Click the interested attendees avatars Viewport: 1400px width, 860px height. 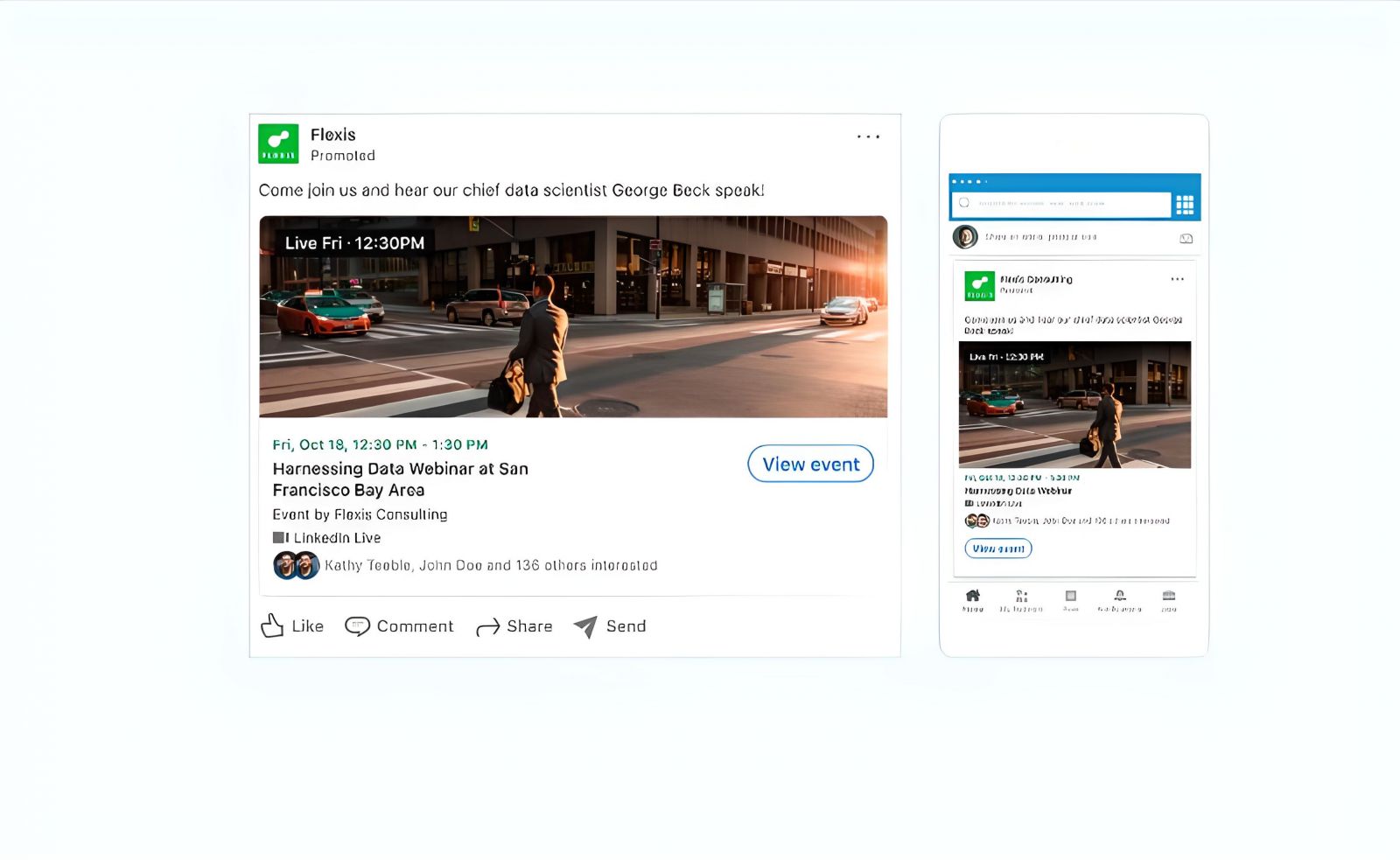coord(296,565)
